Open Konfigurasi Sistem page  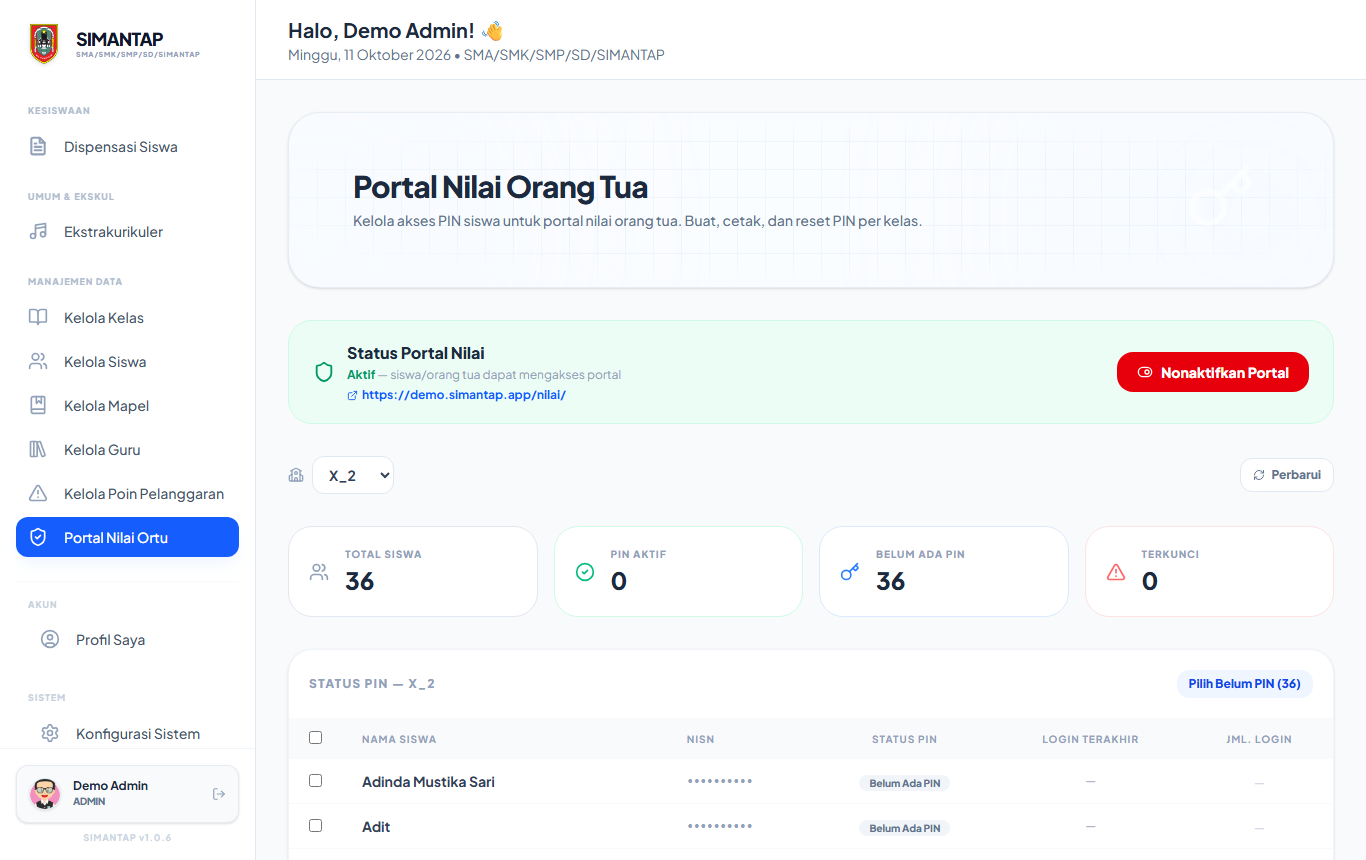(127, 733)
